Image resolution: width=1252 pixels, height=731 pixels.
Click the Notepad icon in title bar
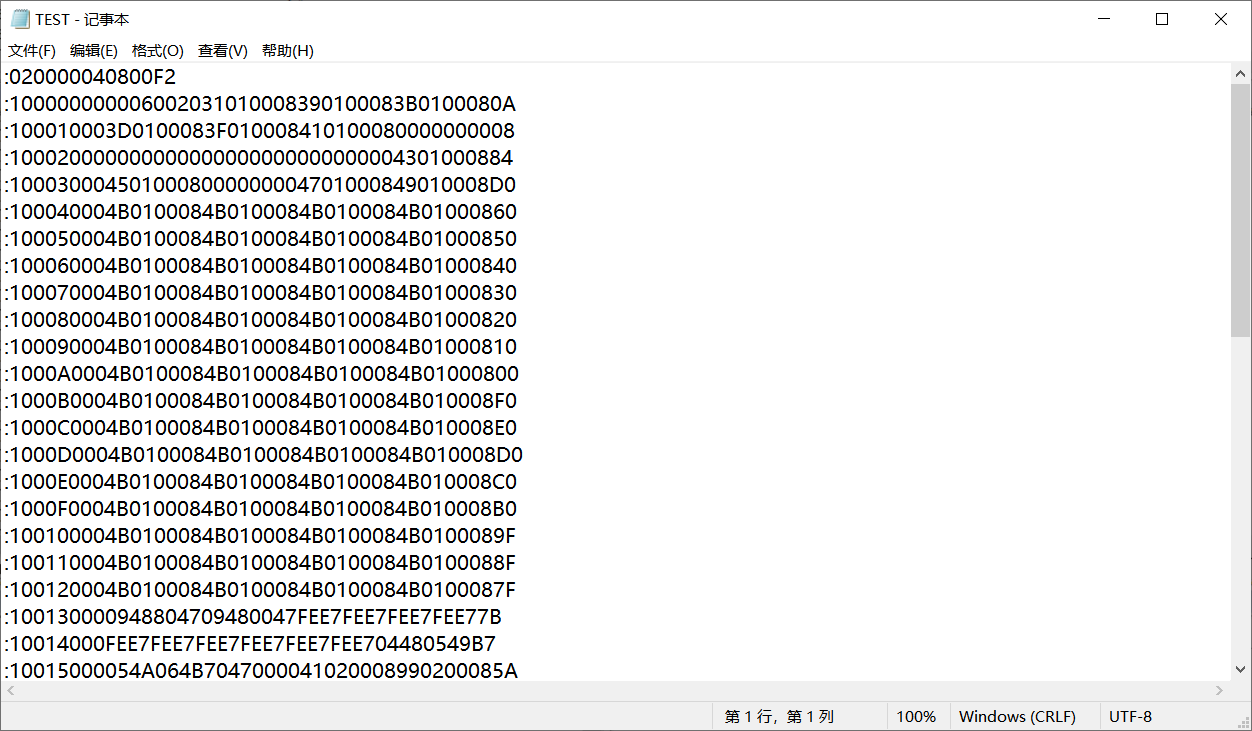coord(20,19)
